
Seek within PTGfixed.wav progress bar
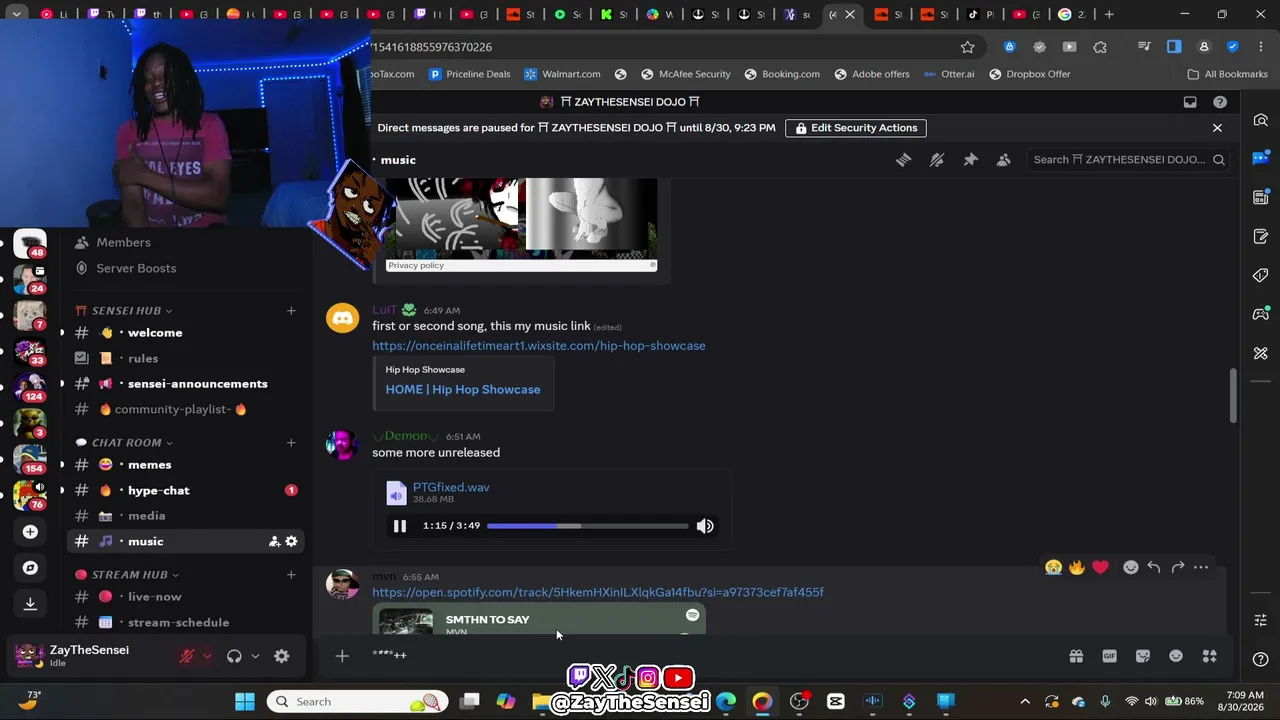tap(587, 526)
